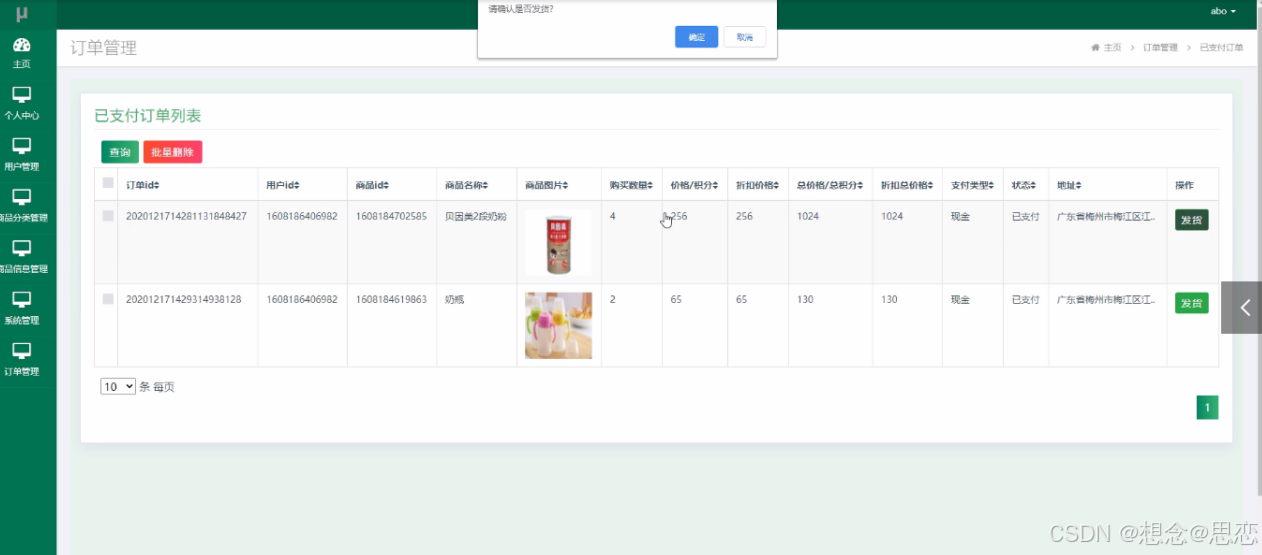This screenshot has width=1262, height=555.
Task: Open the 贝因美 milk powder product image
Action: [558, 242]
